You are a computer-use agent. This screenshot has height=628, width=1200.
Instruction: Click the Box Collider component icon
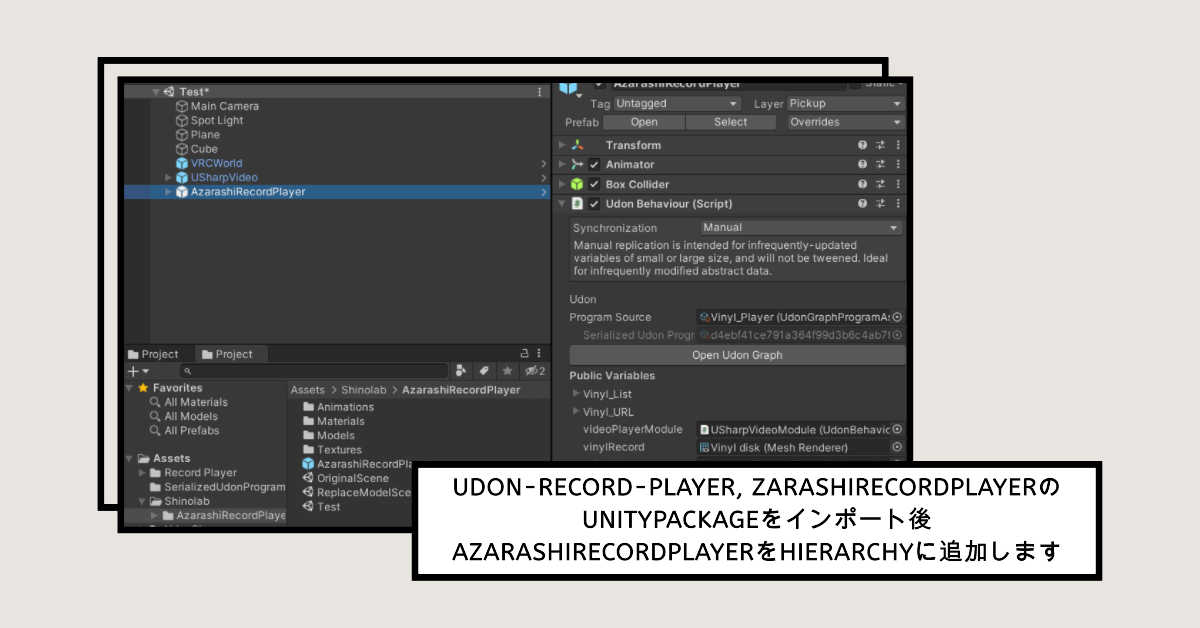[575, 185]
